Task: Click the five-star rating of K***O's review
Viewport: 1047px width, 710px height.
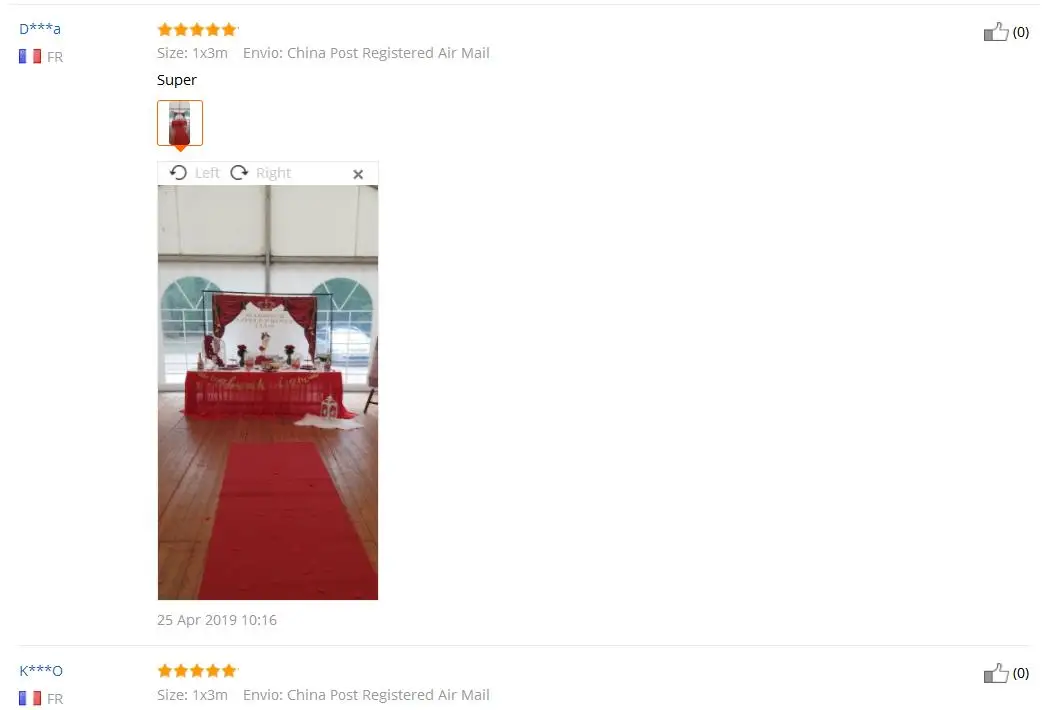Action: point(198,671)
